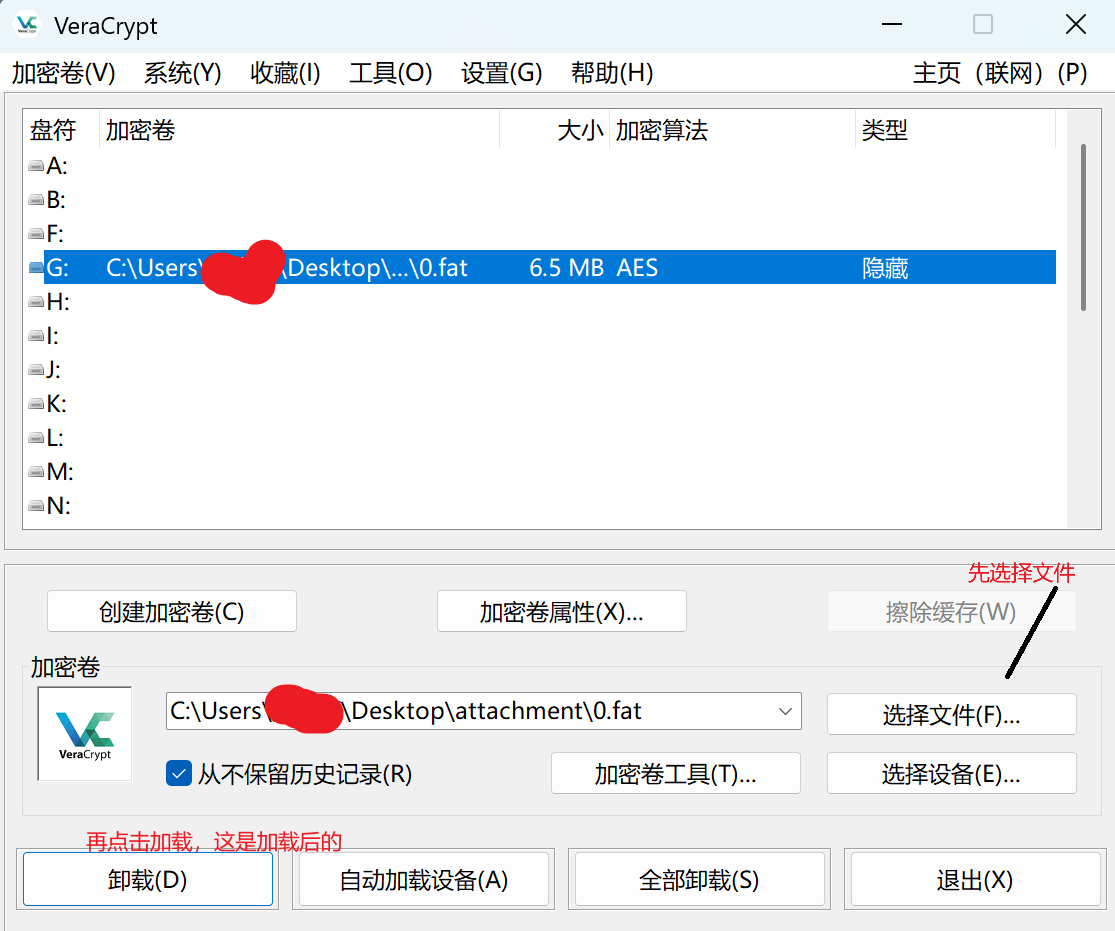Click the drive icon next to A:
The height and width of the screenshot is (931, 1115).
(36, 166)
